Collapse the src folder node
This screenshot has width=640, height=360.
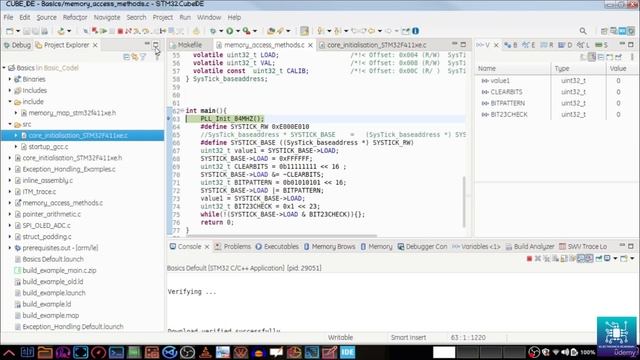[x=10, y=124]
